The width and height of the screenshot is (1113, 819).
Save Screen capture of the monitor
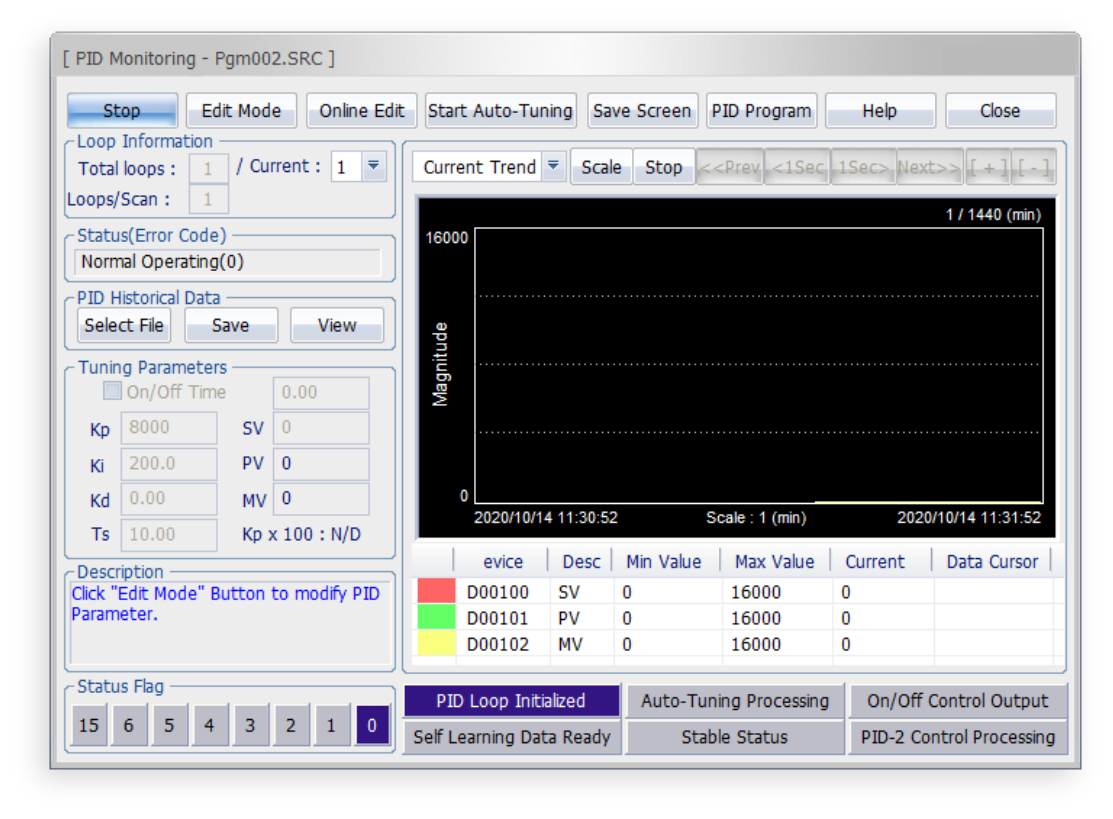tap(641, 111)
